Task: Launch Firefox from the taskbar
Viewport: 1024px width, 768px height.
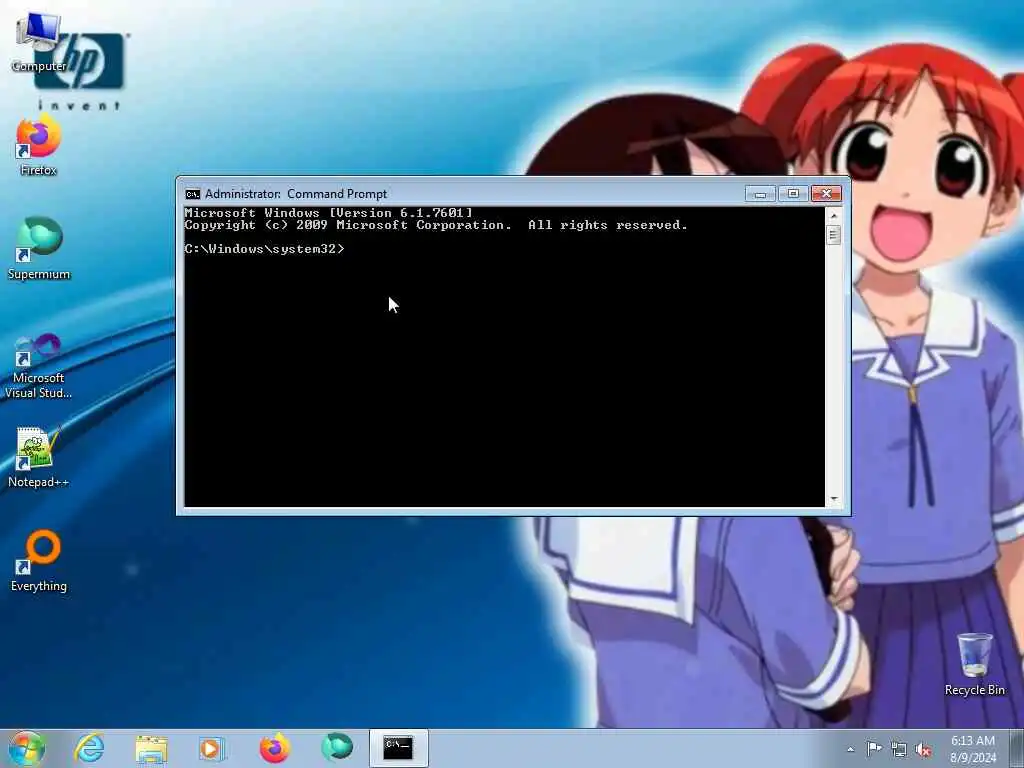Action: (274, 748)
